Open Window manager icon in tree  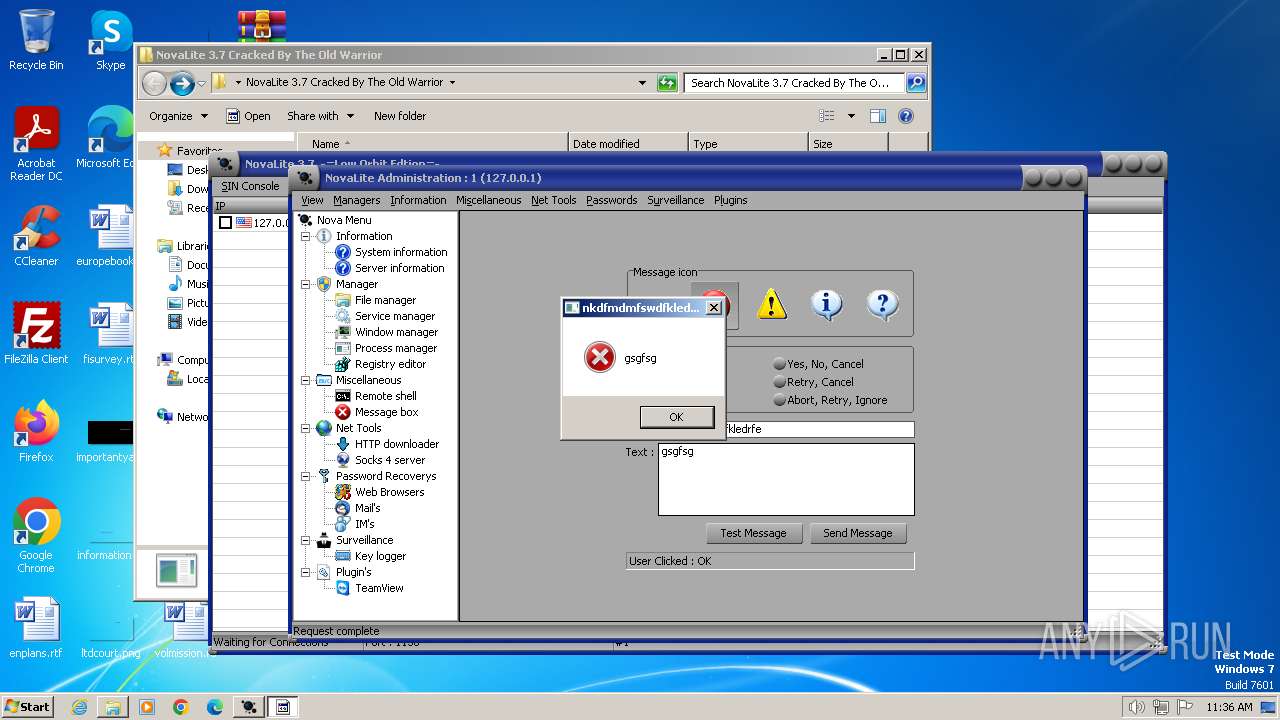click(x=343, y=332)
